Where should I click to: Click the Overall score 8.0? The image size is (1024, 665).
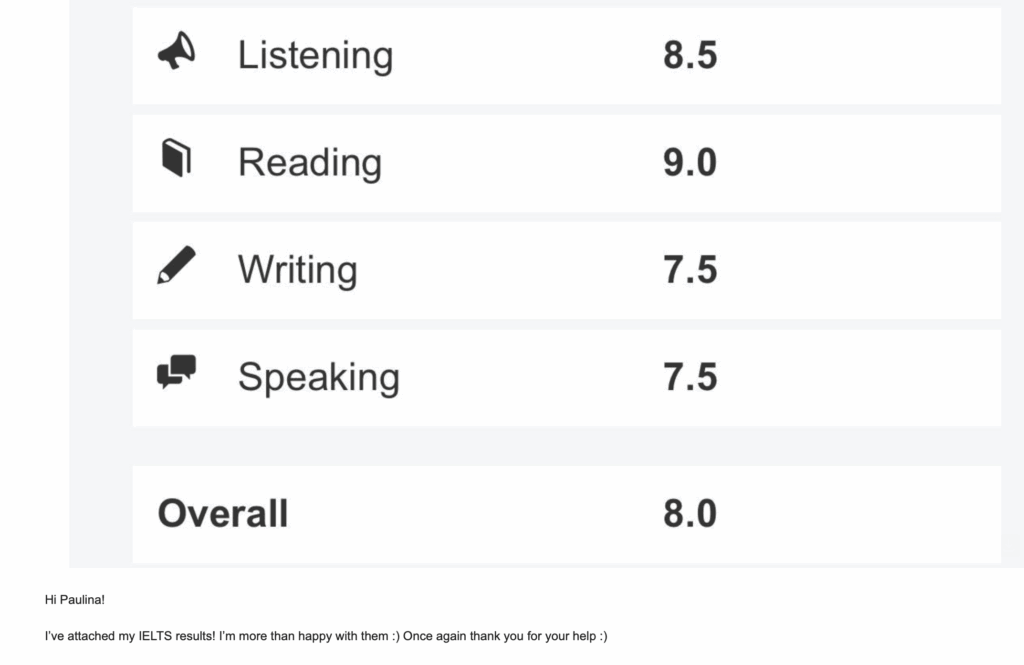point(690,514)
